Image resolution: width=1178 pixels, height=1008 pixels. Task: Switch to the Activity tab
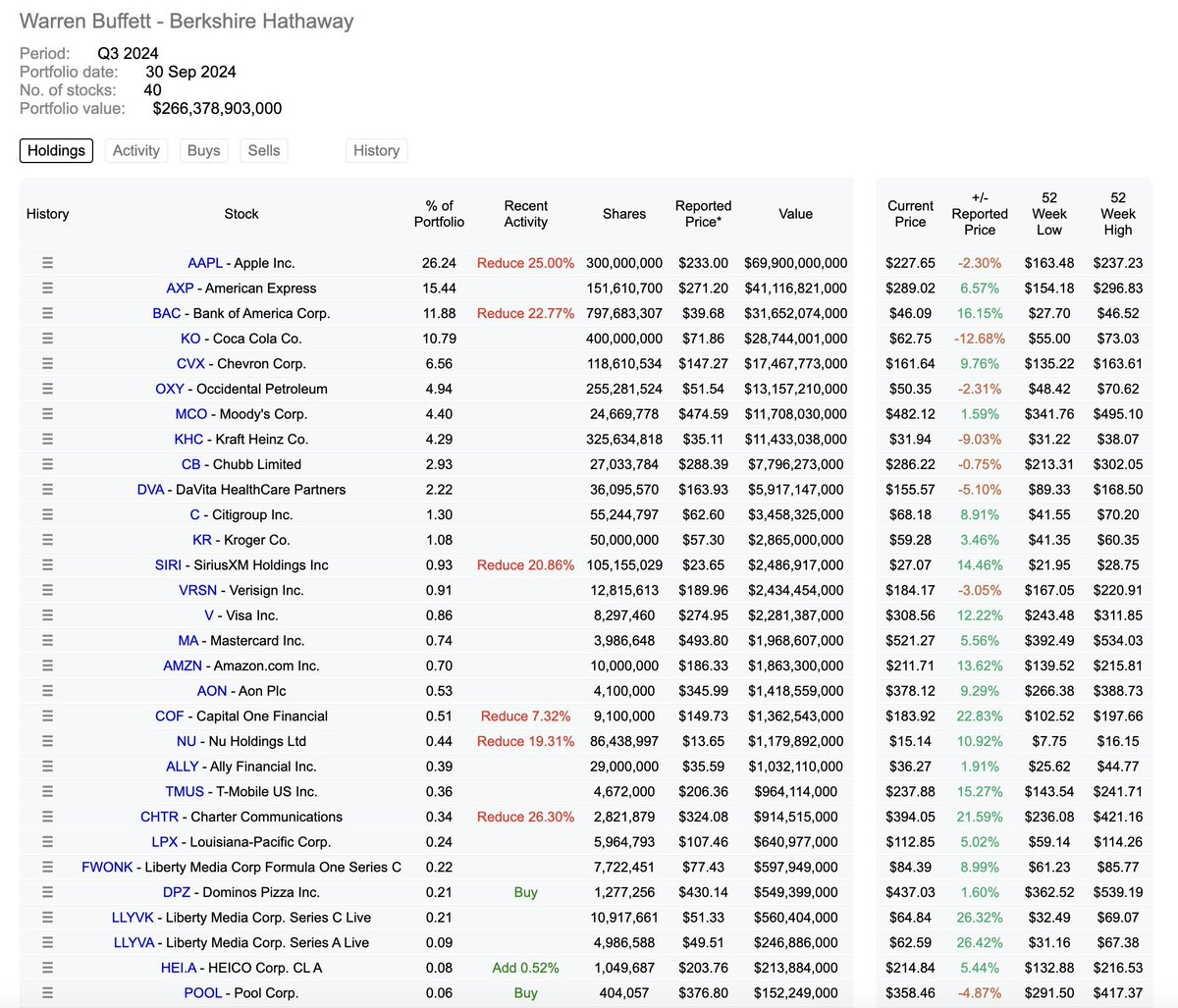pos(136,150)
